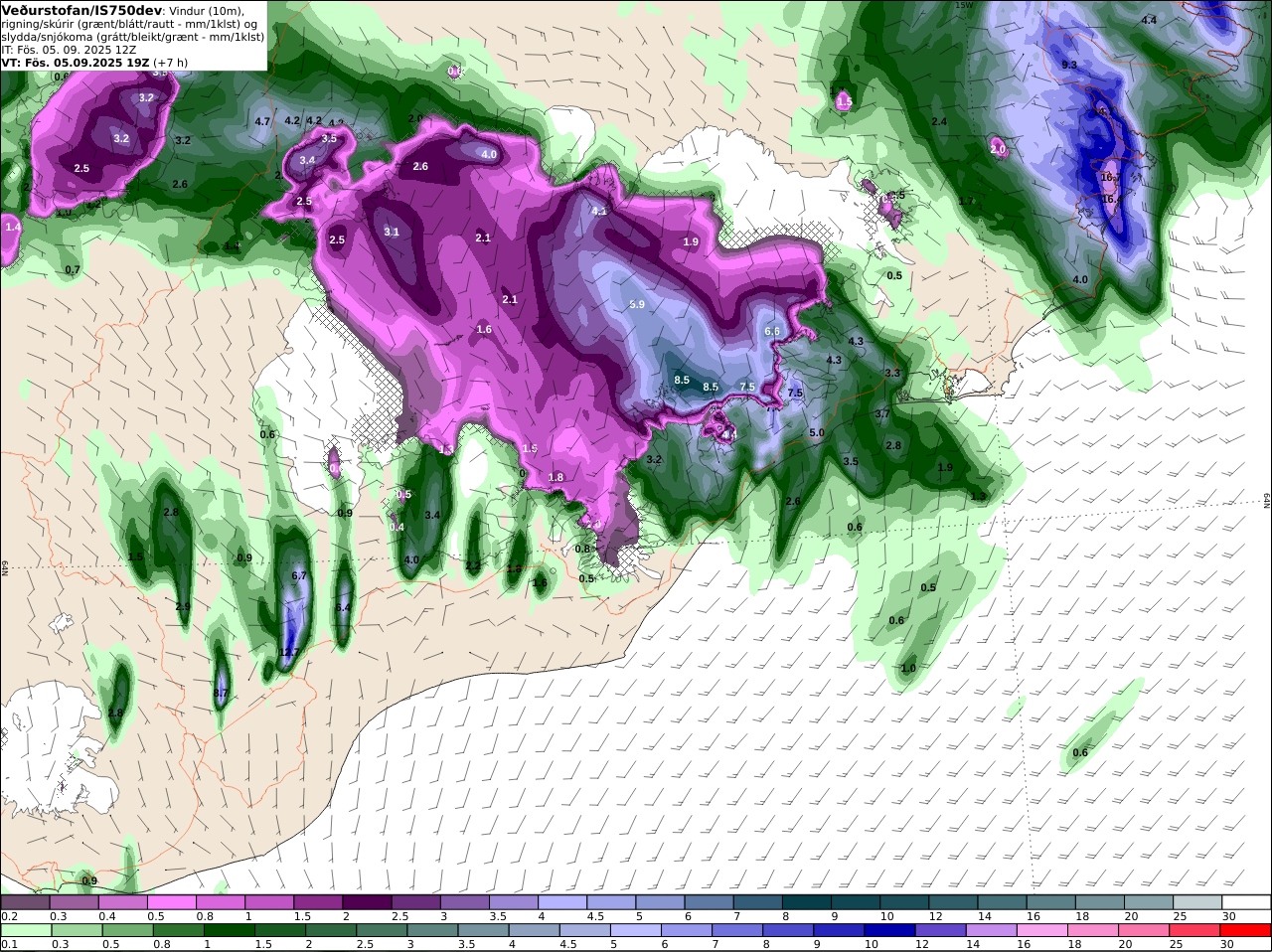1272x952 pixels.
Task: Click the red rain swatch above 30
Action: pos(1246,930)
